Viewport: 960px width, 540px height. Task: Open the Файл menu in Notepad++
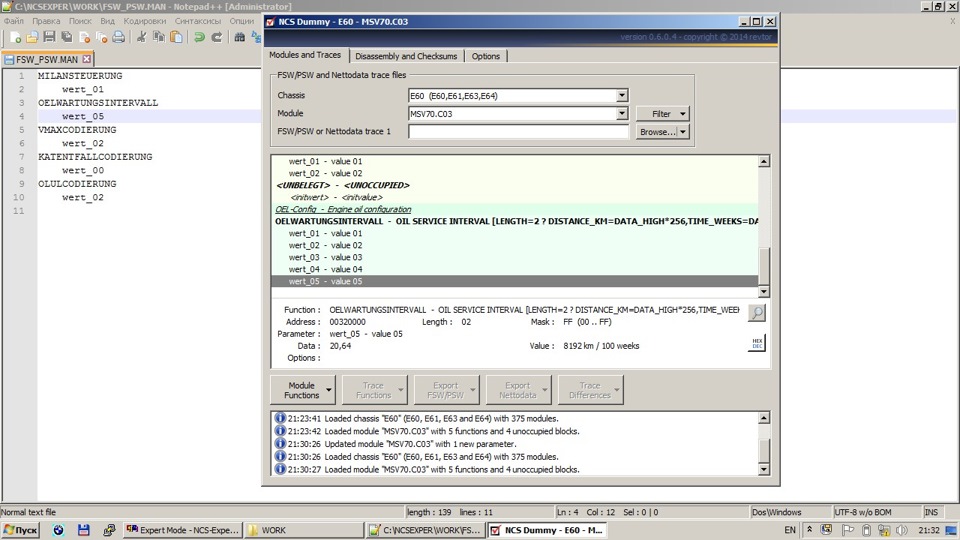(13, 21)
